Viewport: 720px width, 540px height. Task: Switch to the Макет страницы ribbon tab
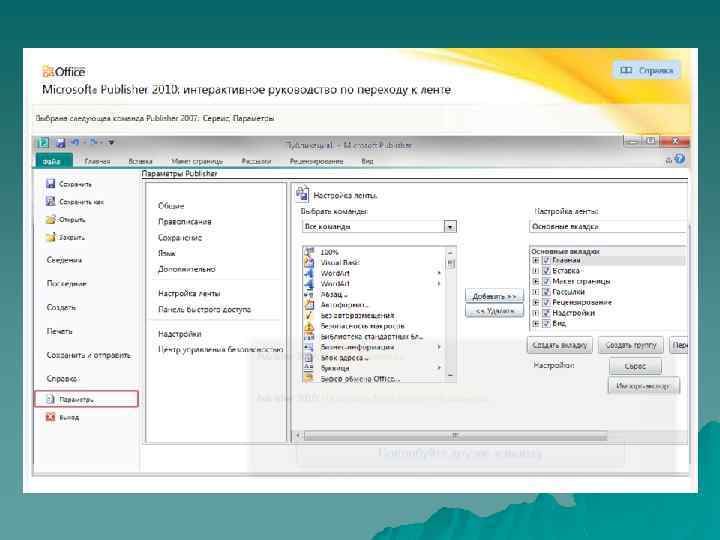(x=197, y=161)
